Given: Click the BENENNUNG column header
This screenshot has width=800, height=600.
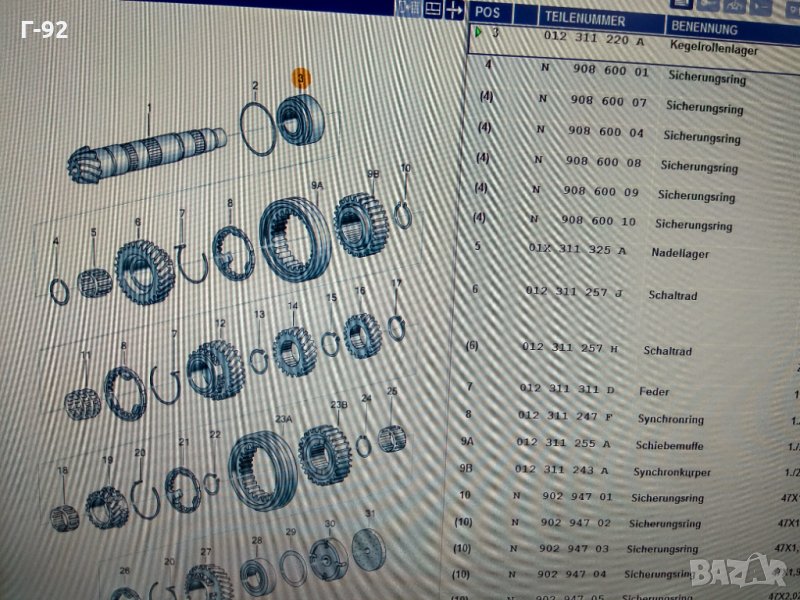Looking at the screenshot, I should tap(706, 26).
